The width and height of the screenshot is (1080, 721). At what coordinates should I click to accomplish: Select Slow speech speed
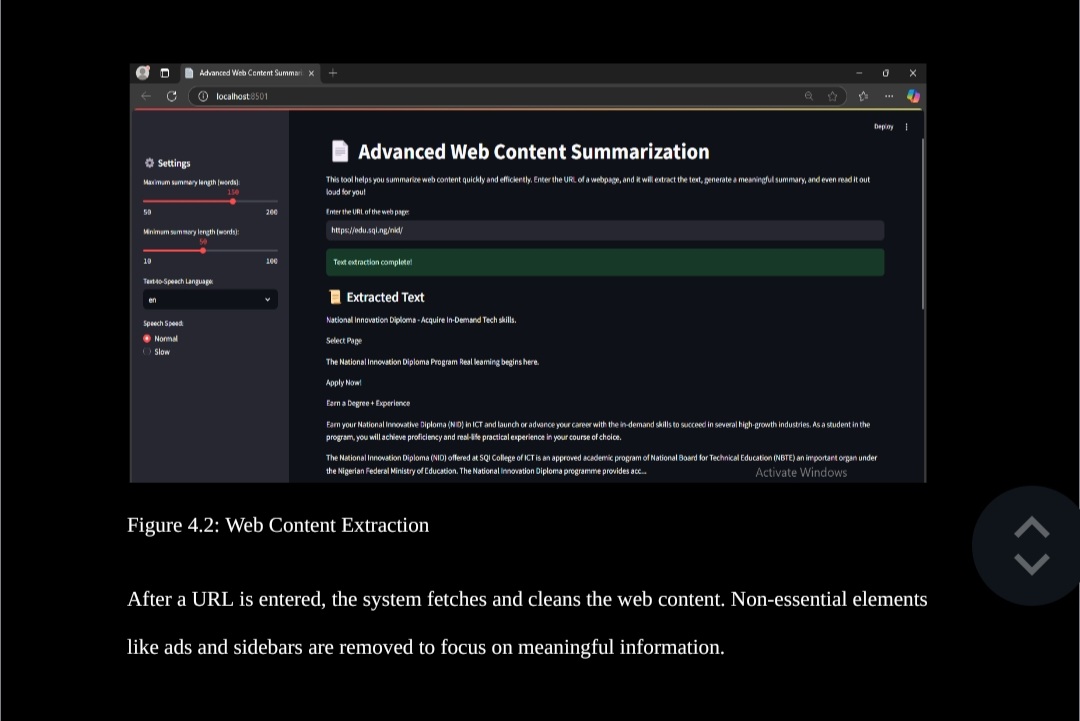[x=147, y=352]
